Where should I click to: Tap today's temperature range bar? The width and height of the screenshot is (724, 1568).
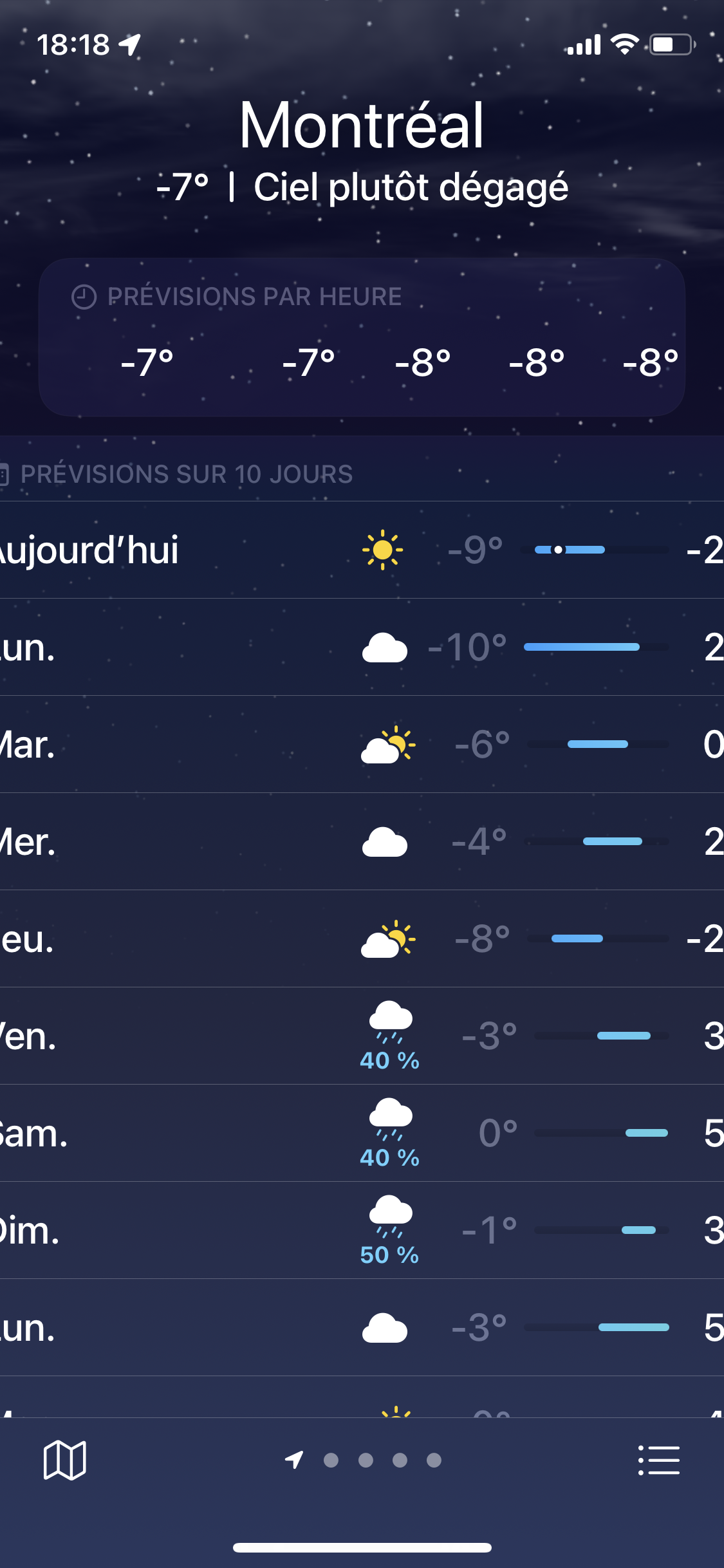(x=595, y=550)
